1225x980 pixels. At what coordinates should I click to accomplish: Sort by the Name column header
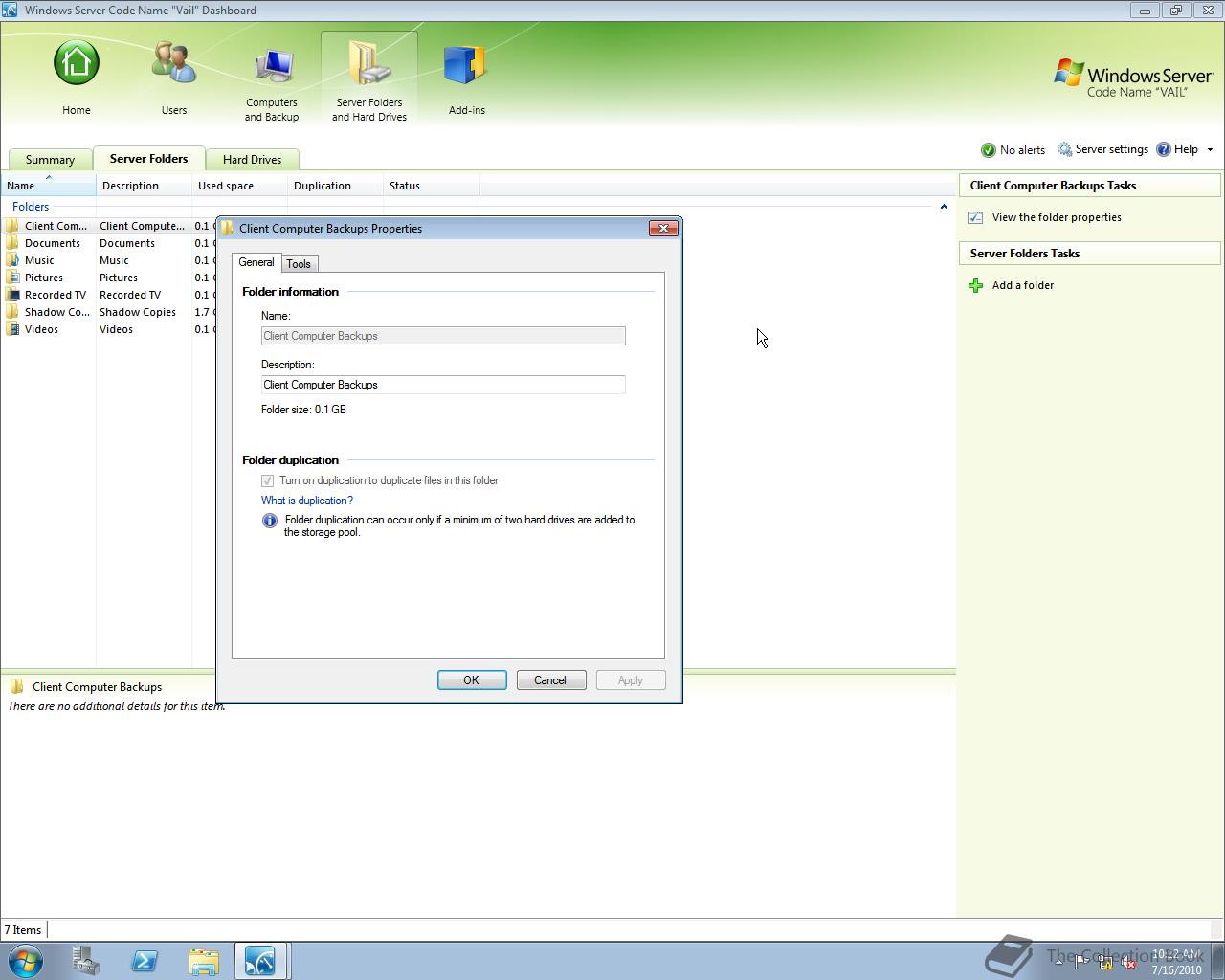click(x=48, y=186)
